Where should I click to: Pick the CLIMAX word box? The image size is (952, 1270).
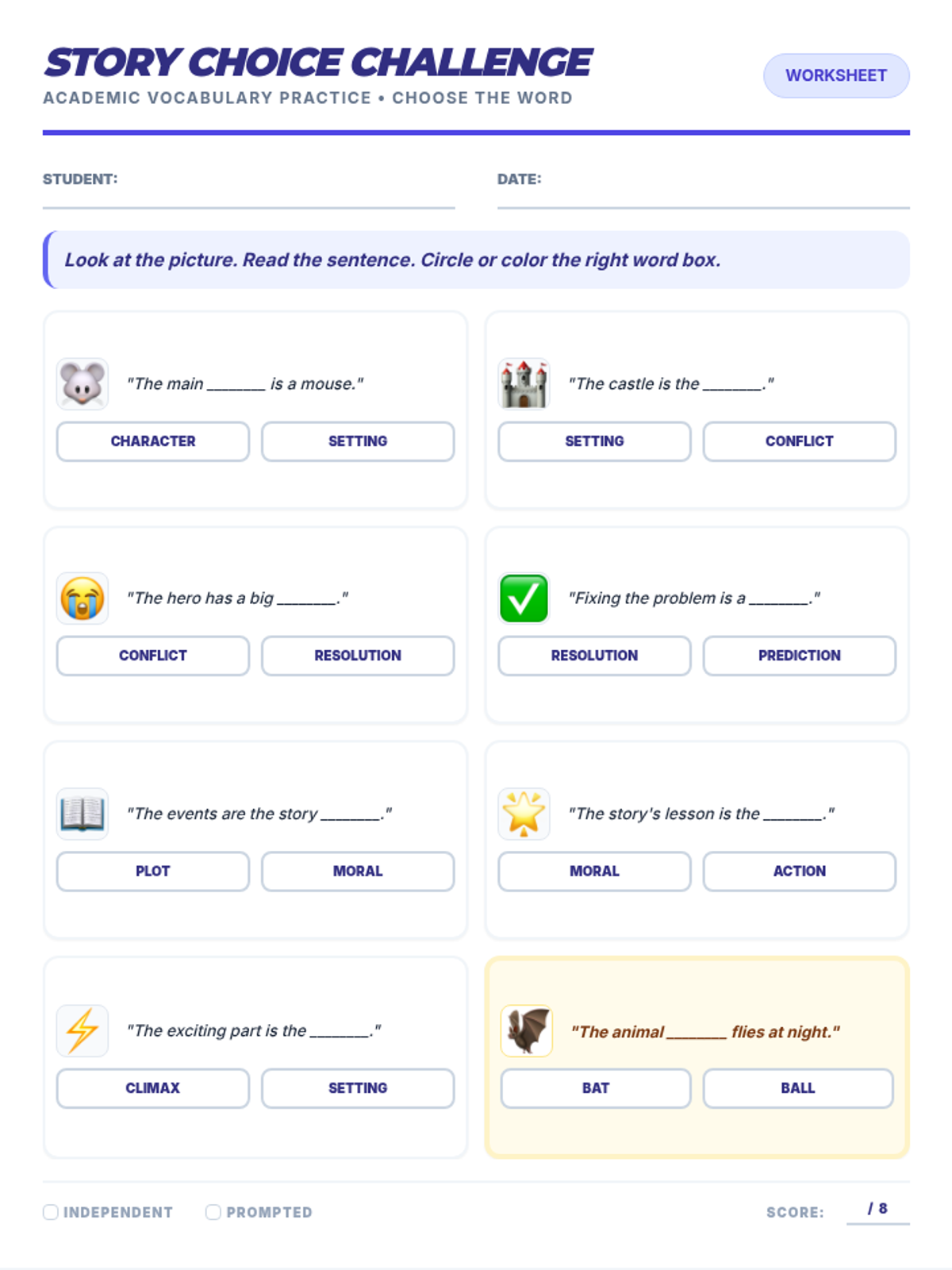pos(153,1088)
